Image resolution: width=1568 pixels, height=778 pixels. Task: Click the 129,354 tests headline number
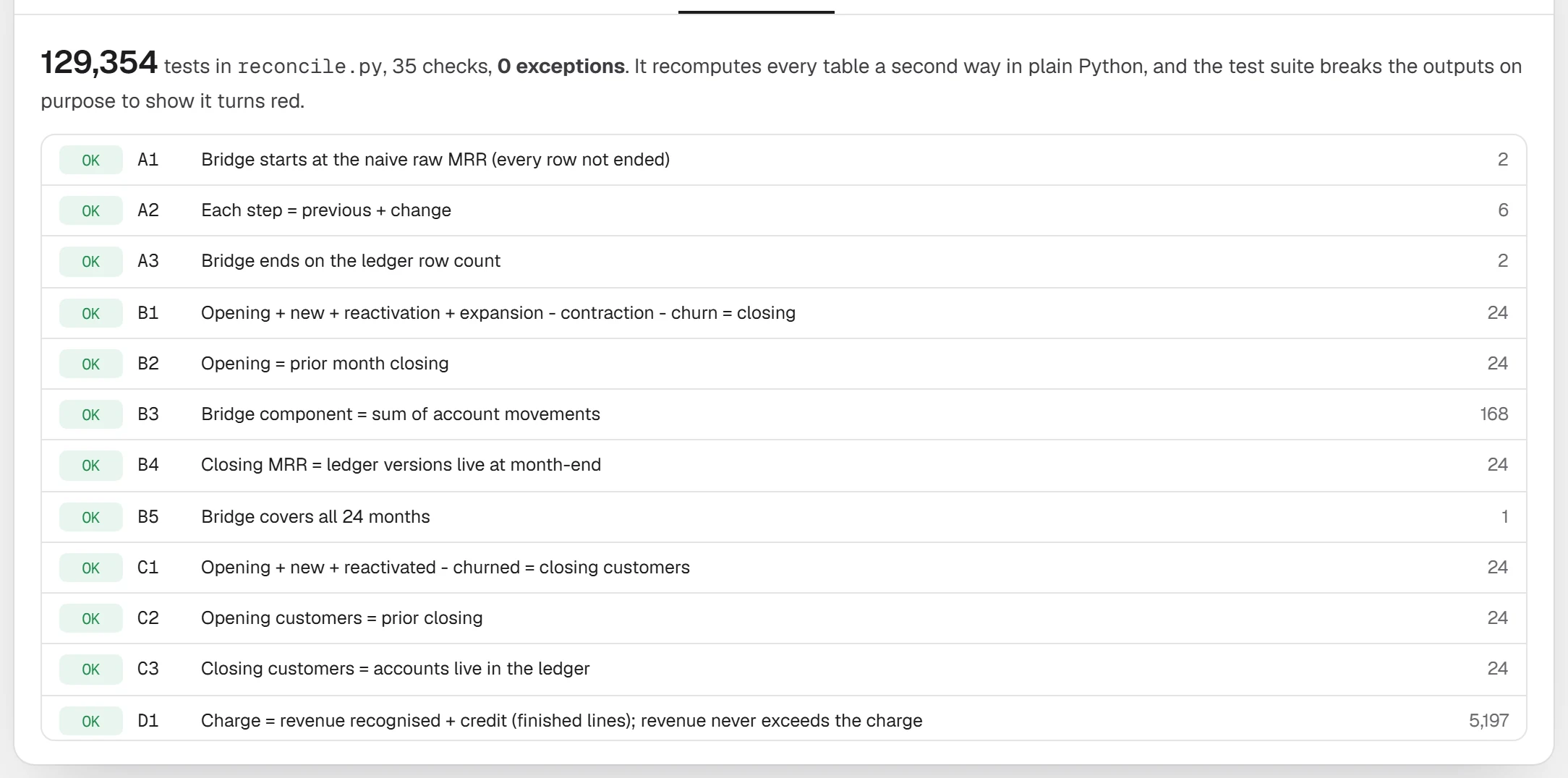click(99, 63)
